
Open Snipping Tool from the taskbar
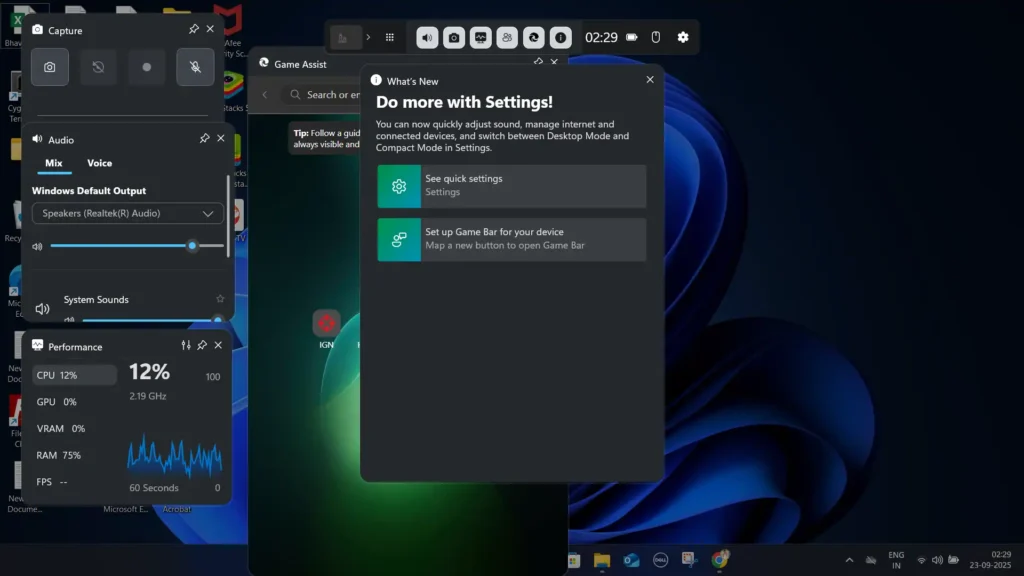(690, 560)
